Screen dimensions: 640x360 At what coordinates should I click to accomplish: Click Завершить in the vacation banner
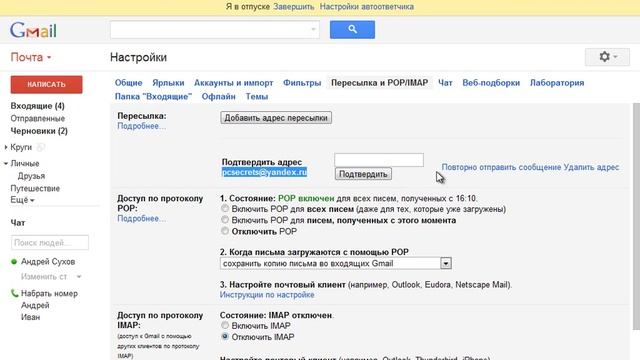coord(294,7)
